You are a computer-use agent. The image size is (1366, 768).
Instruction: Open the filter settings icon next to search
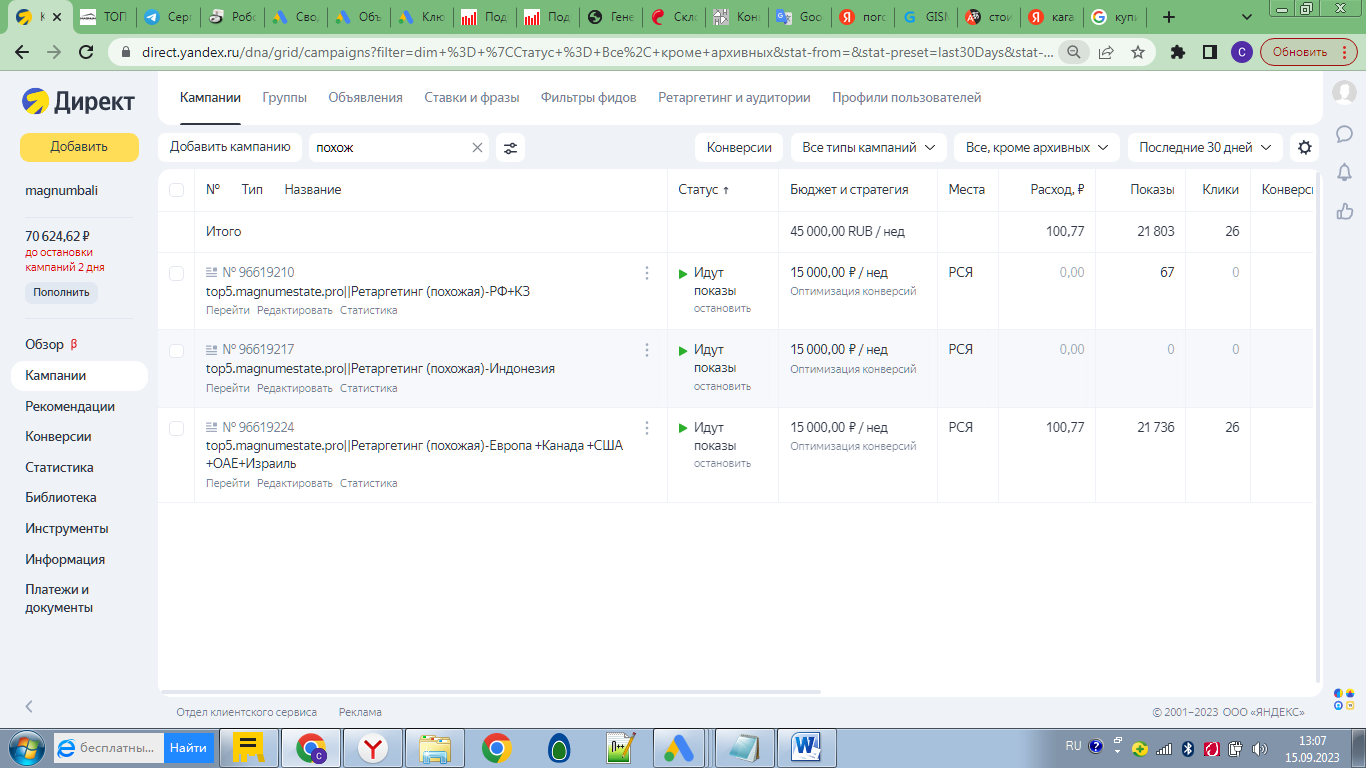click(510, 147)
